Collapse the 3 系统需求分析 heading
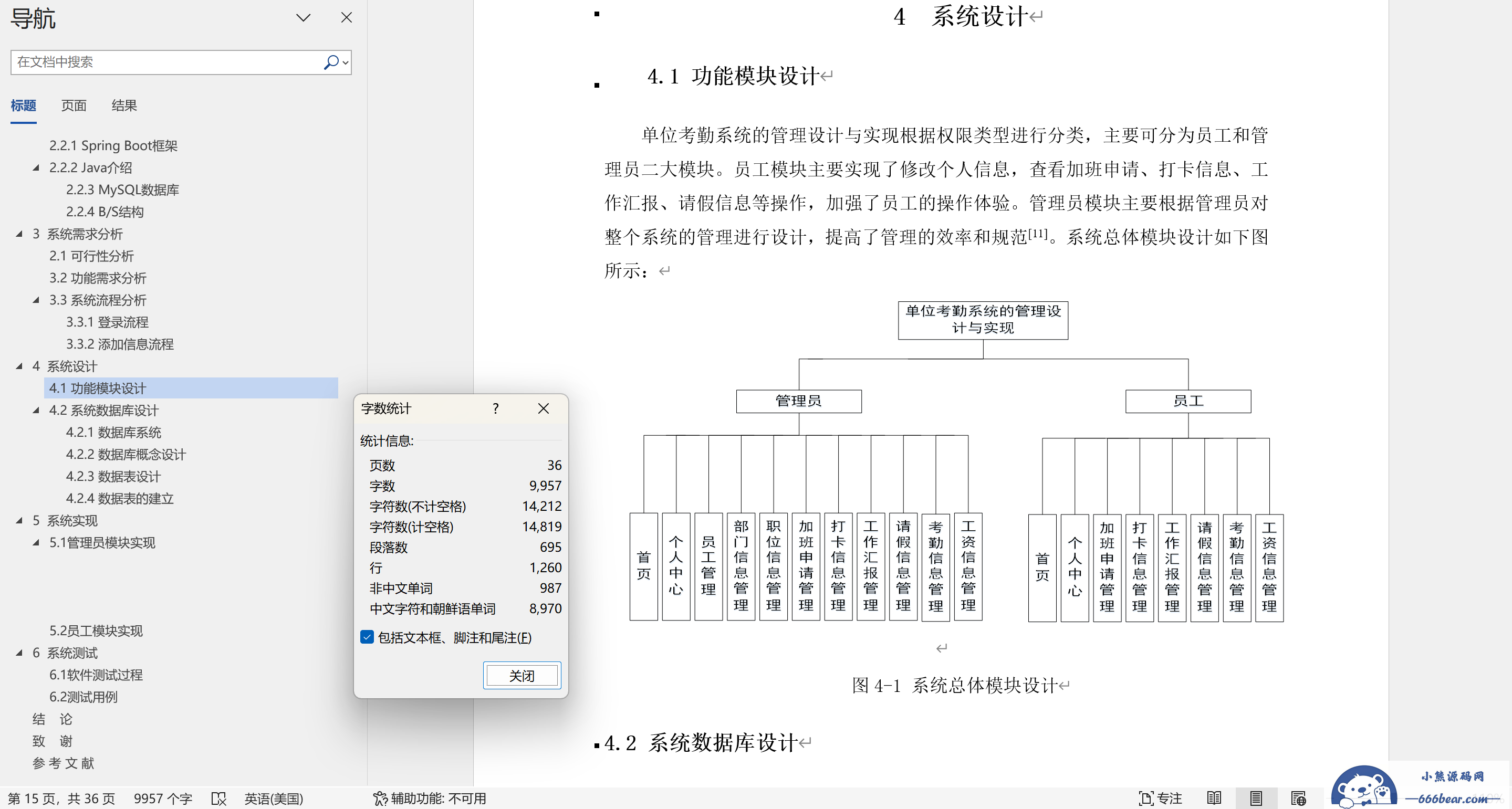The image size is (1512, 809). tap(19, 234)
